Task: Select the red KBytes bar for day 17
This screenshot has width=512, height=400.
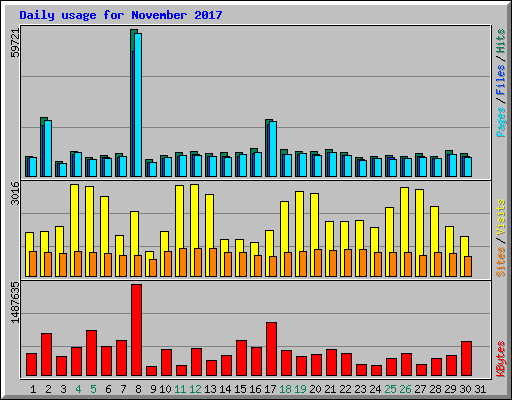Action: 271,349
